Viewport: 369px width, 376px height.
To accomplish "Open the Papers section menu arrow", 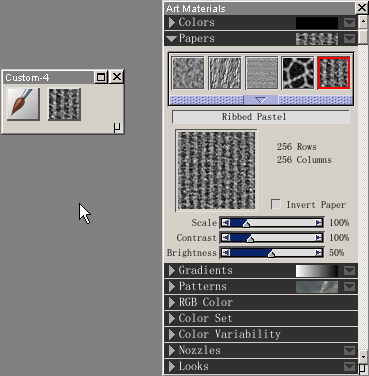I will pos(349,39).
